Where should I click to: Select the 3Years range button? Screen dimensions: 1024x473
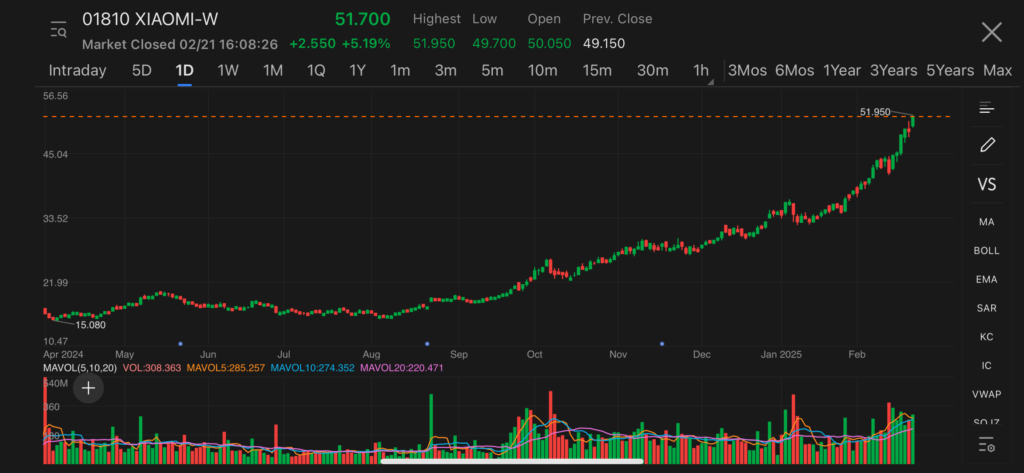coord(893,70)
